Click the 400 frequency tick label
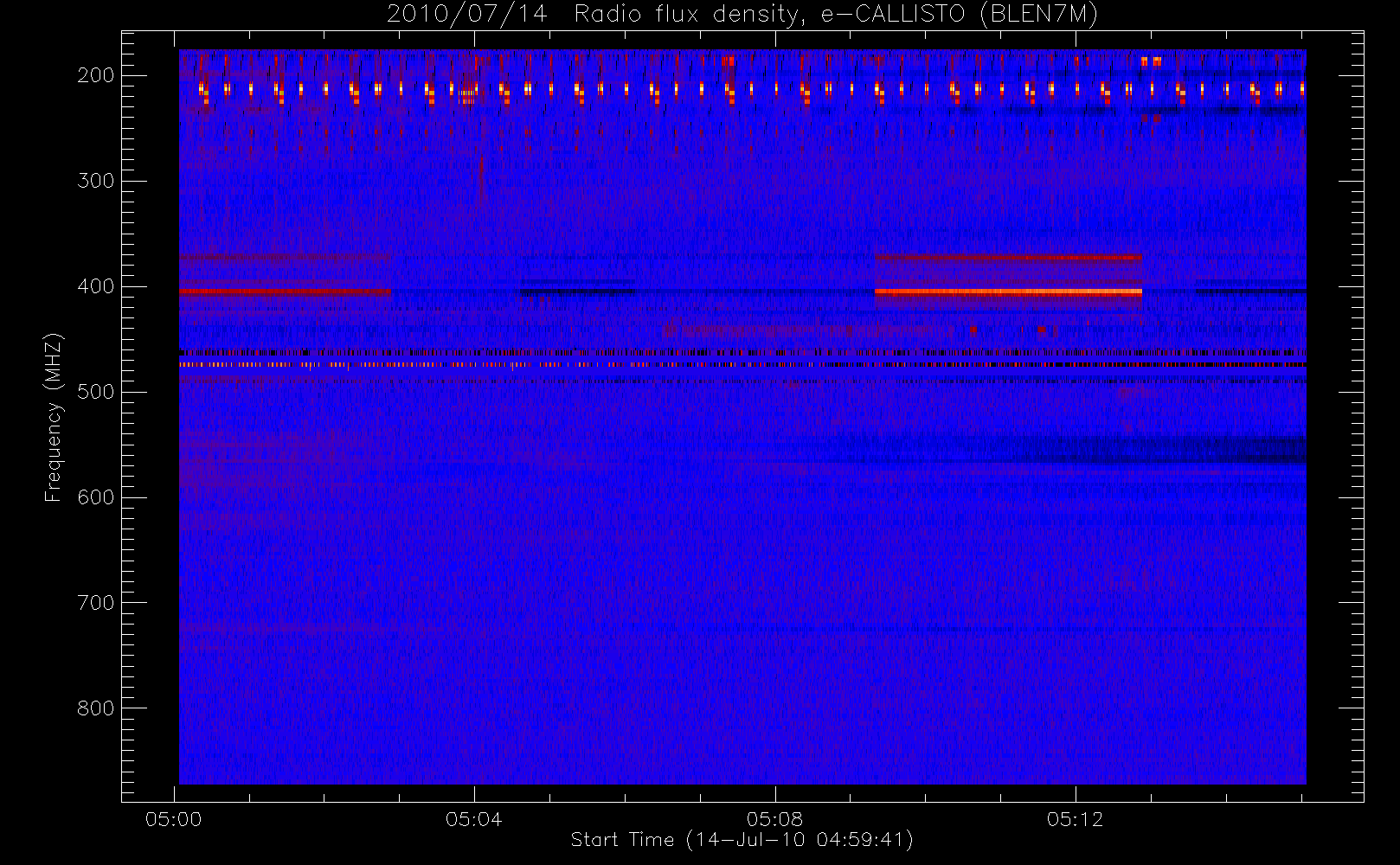This screenshot has width=1400, height=865. tap(95, 286)
